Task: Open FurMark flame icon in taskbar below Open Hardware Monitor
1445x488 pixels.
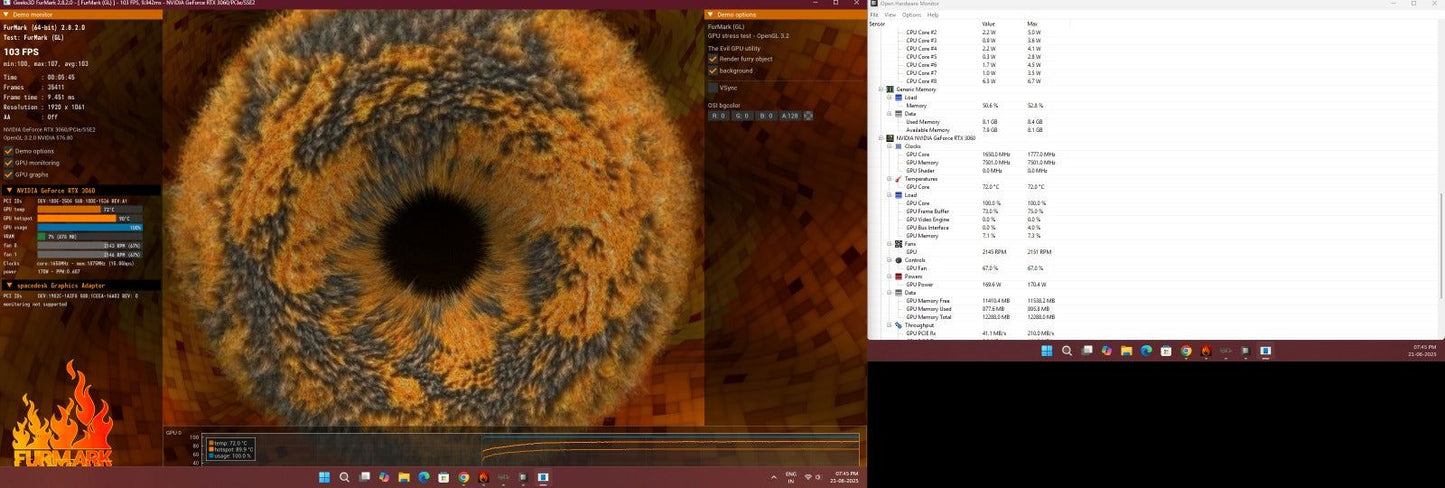Action: click(1206, 351)
